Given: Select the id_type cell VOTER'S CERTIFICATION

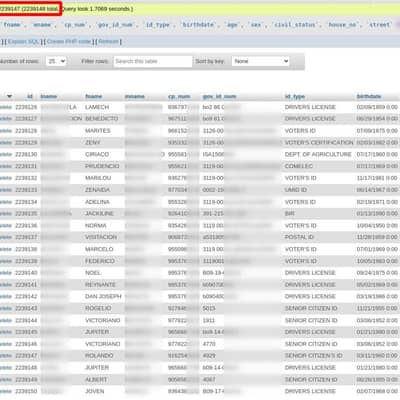Looking at the screenshot, I should [319, 143].
